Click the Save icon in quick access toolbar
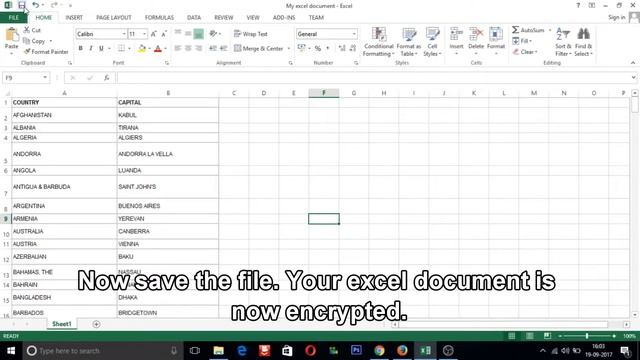Viewport: 640px width, 360px height. coord(22,5)
